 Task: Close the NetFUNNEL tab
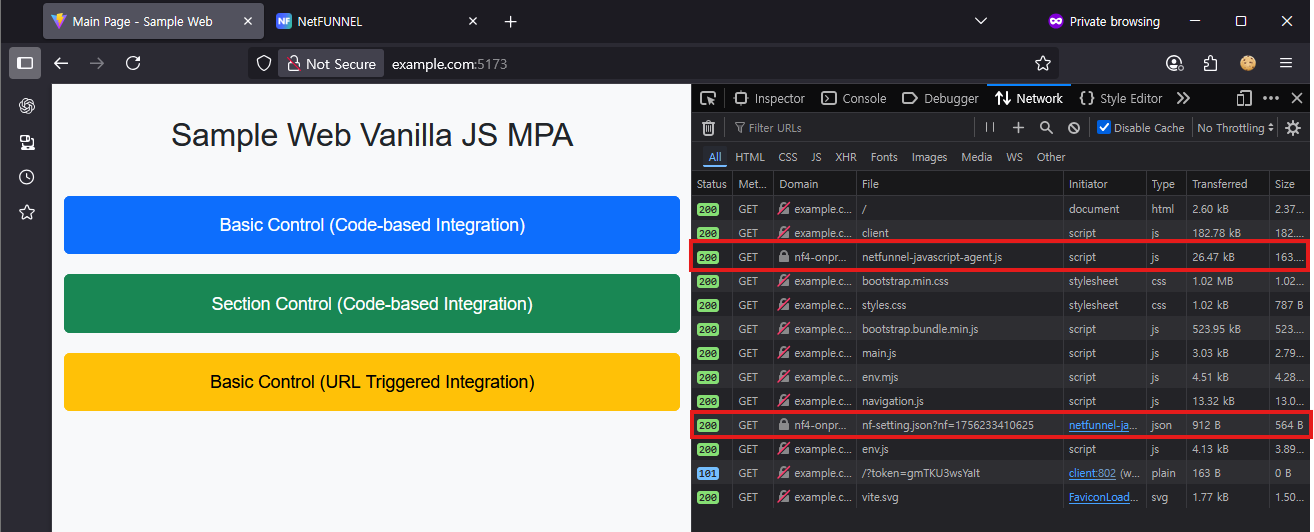473,21
